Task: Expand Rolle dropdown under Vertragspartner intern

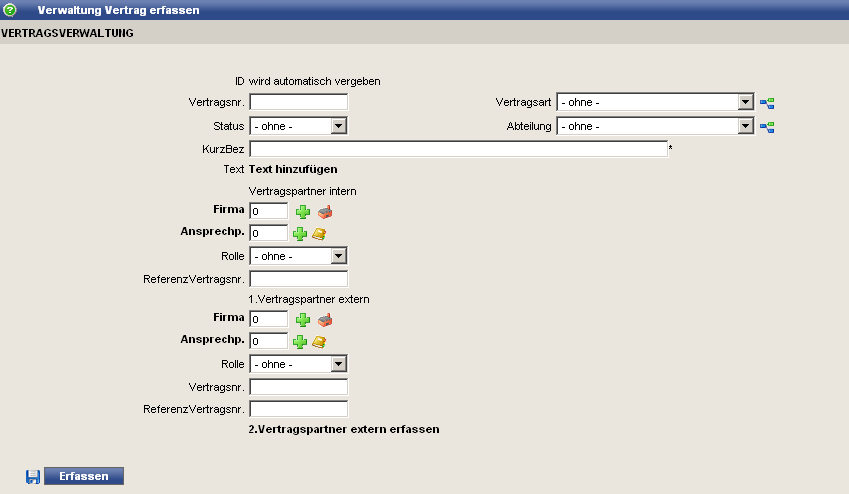Action: 338,256
